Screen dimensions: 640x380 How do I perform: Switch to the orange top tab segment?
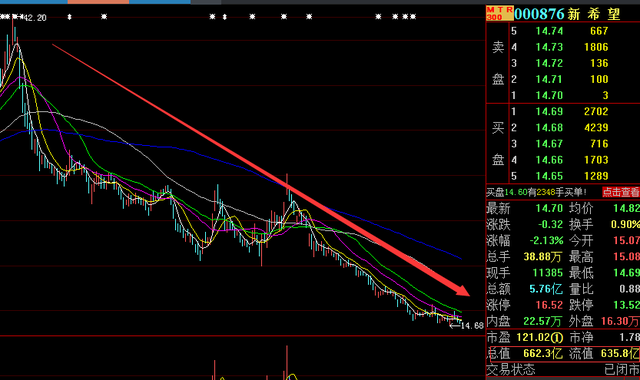[98, 2]
